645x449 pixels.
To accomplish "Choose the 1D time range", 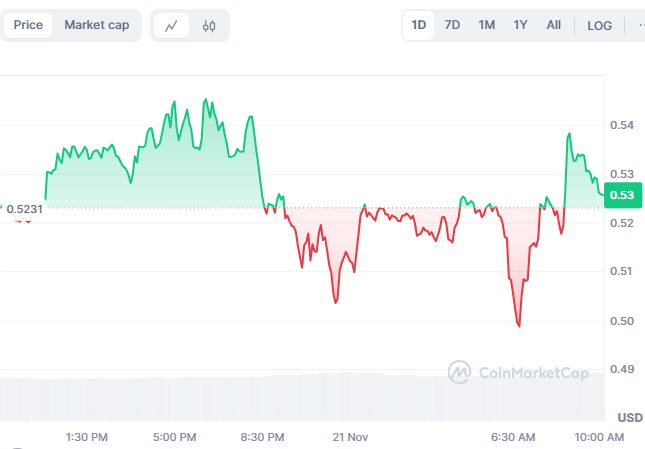I will tap(419, 25).
